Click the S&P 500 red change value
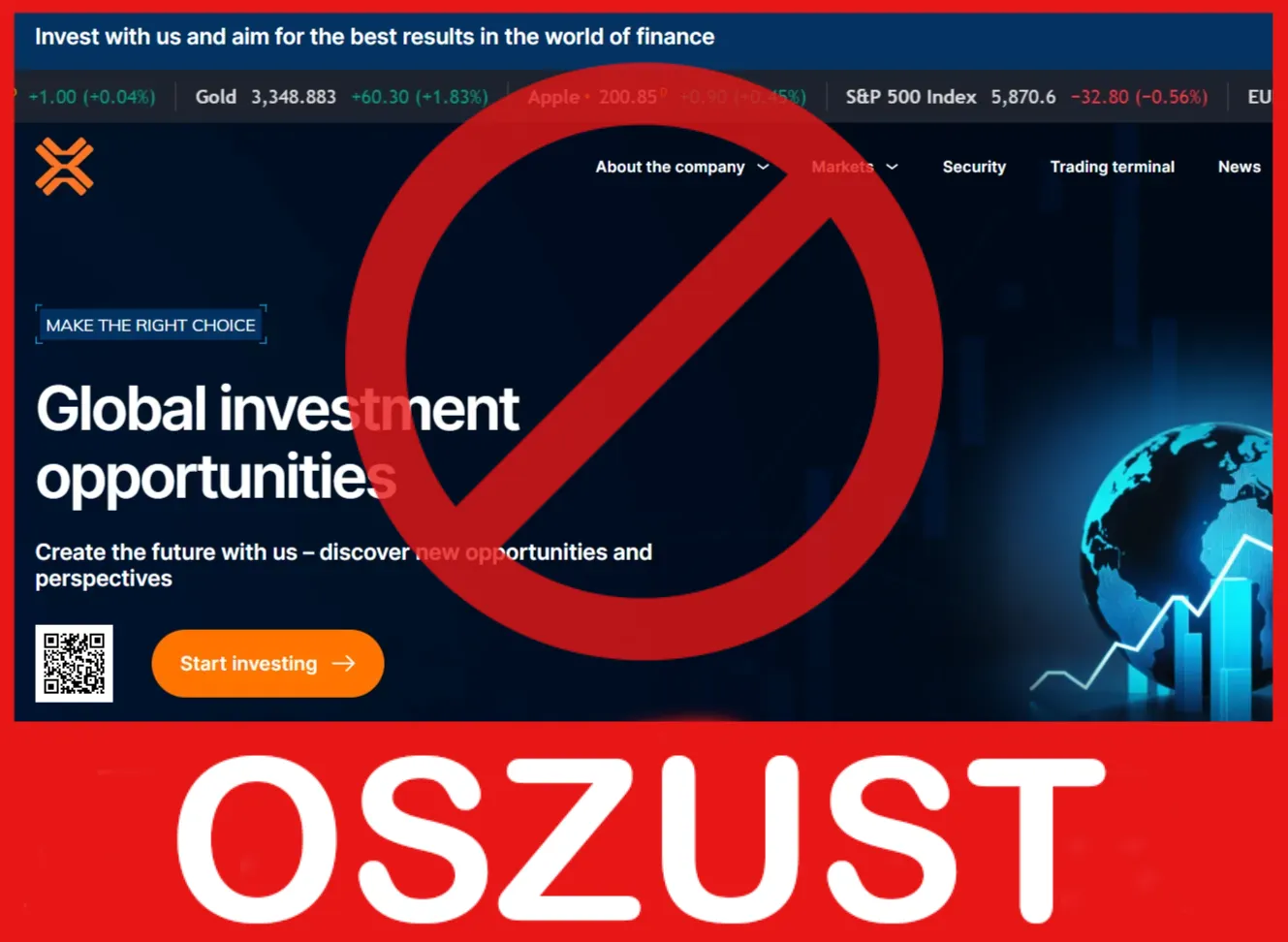1288x942 pixels. point(1140,97)
